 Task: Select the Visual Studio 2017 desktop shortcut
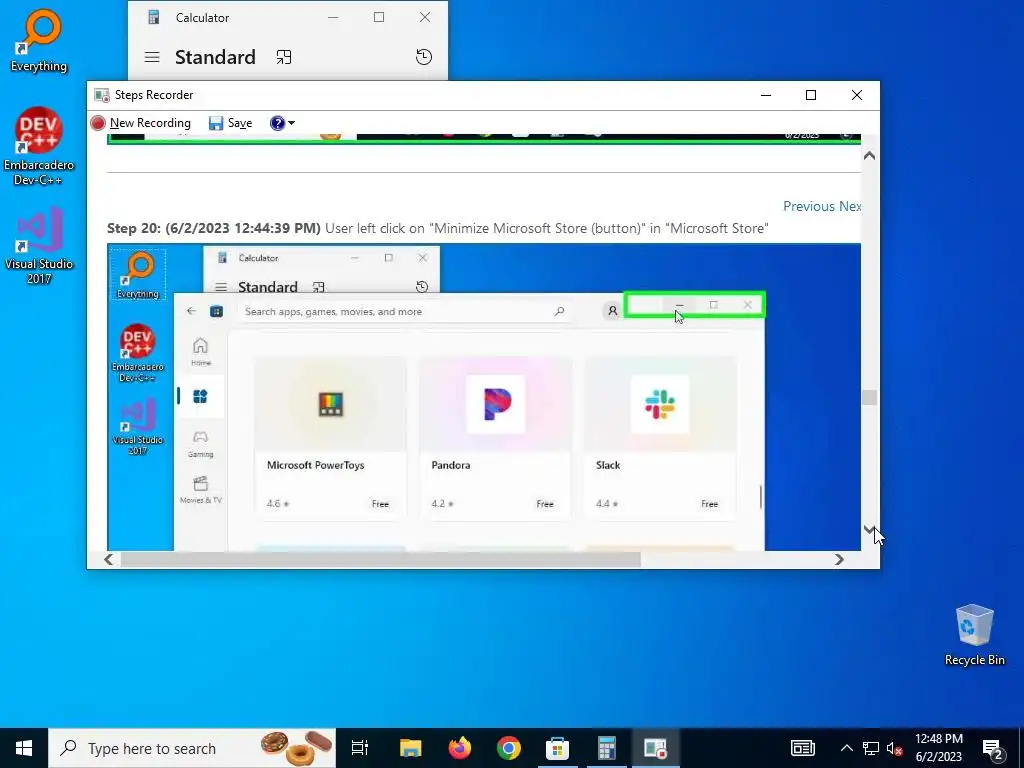(x=39, y=246)
